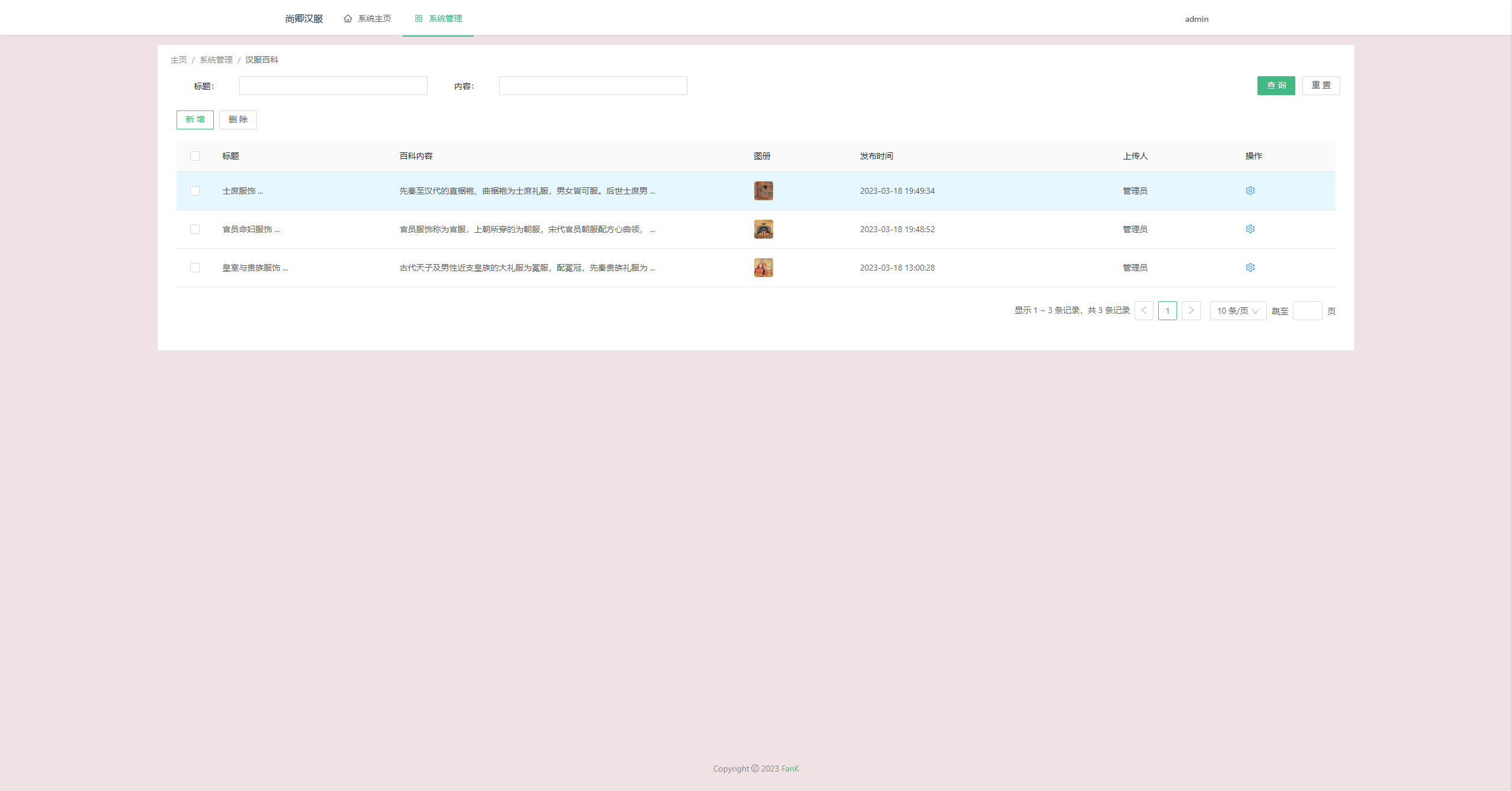Viewport: 1512px width, 791px height.
Task: Open settings gear for 皇室与贵族服饰 row
Action: (1250, 267)
